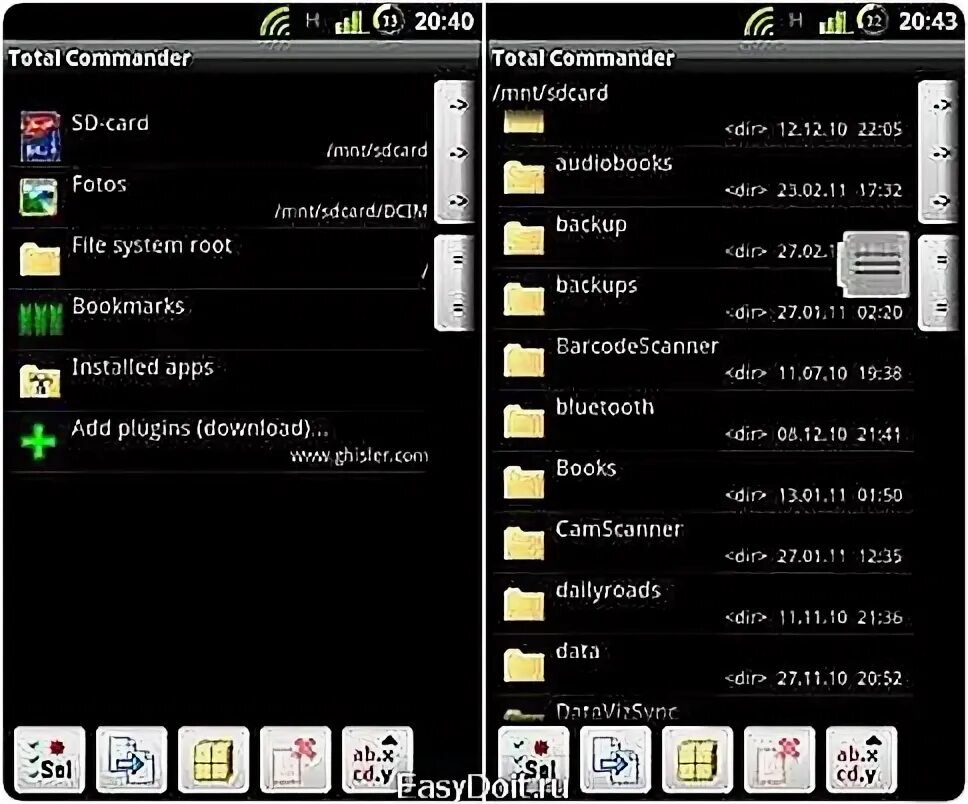The width and height of the screenshot is (968, 804).
Task: Open the BarcodeScanner folder icon
Action: (524, 359)
